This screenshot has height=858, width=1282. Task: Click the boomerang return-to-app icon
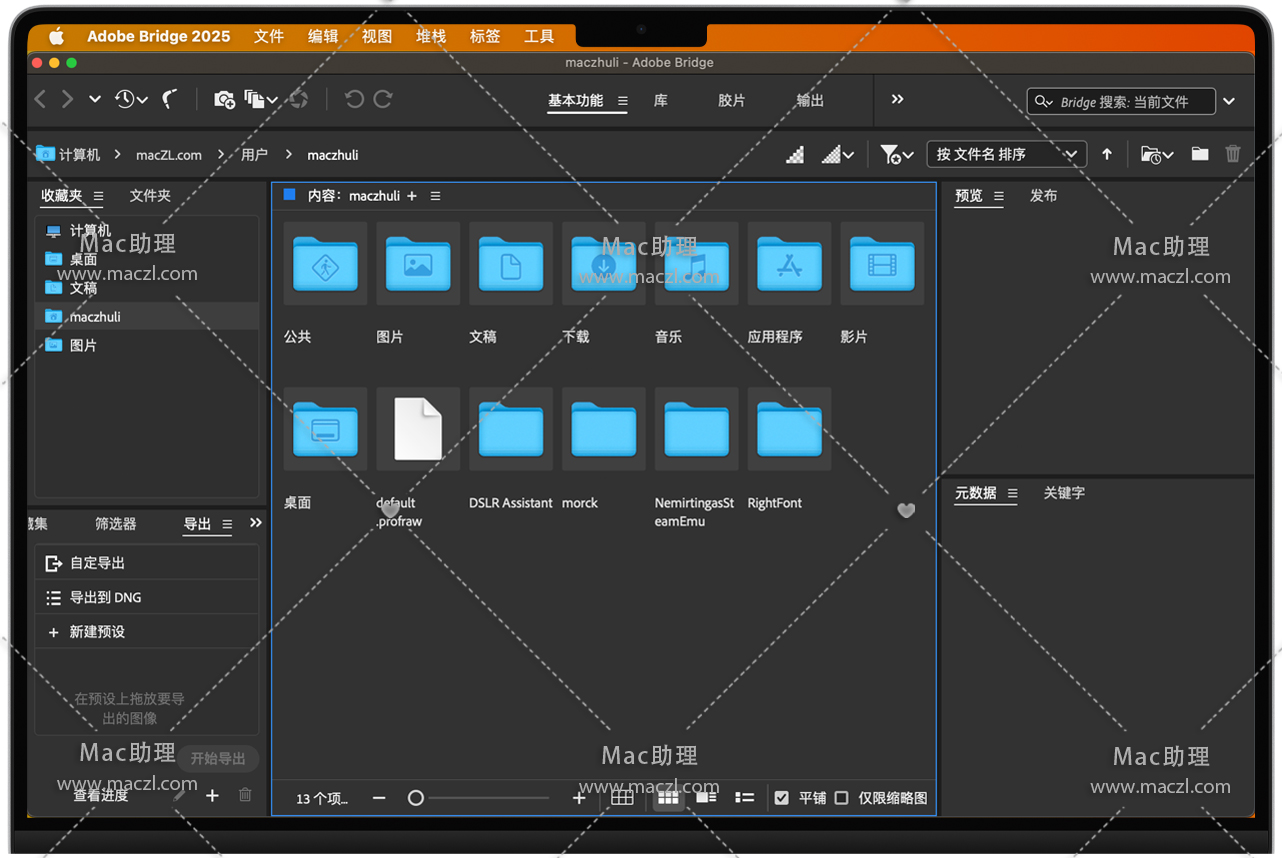pyautogui.click(x=170, y=99)
